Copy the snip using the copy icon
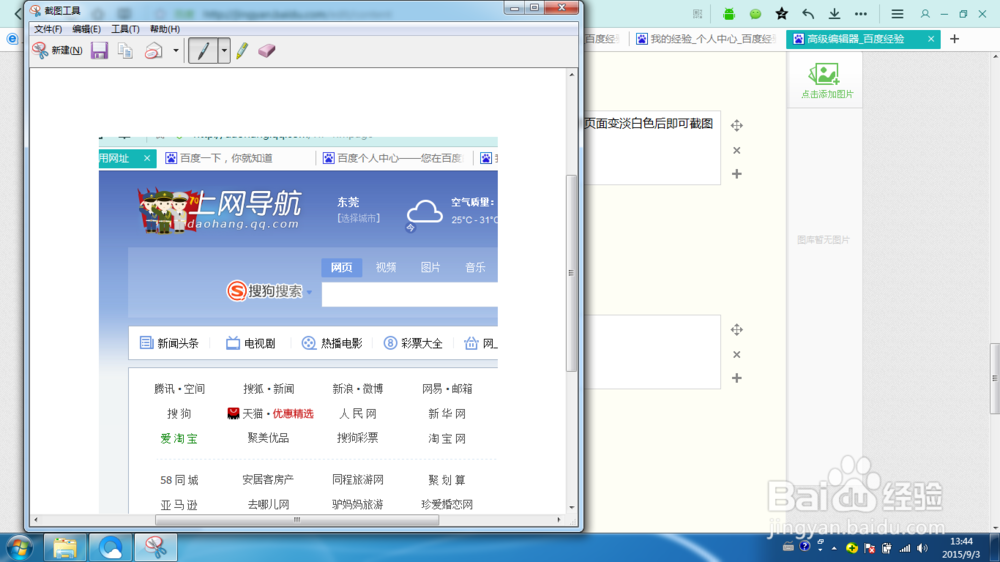The height and width of the screenshot is (562, 1000). click(126, 50)
